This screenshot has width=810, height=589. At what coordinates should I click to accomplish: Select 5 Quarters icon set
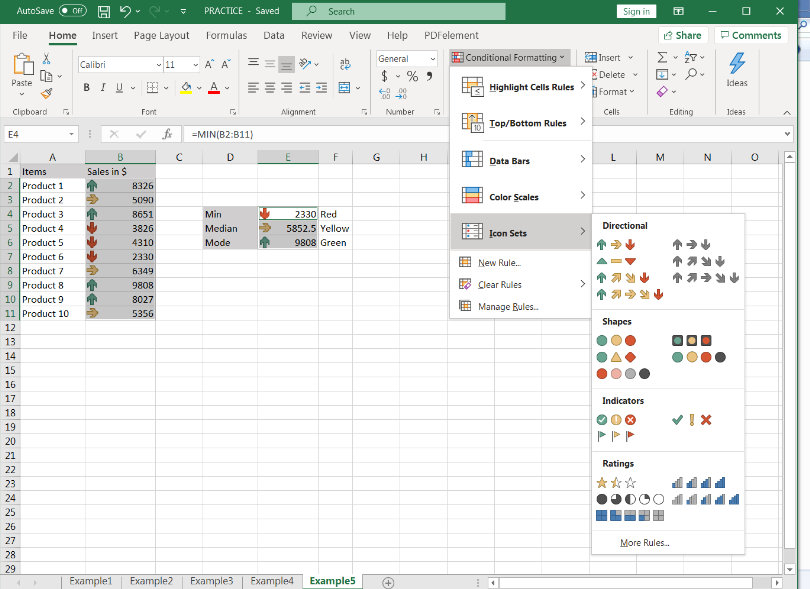[630, 499]
